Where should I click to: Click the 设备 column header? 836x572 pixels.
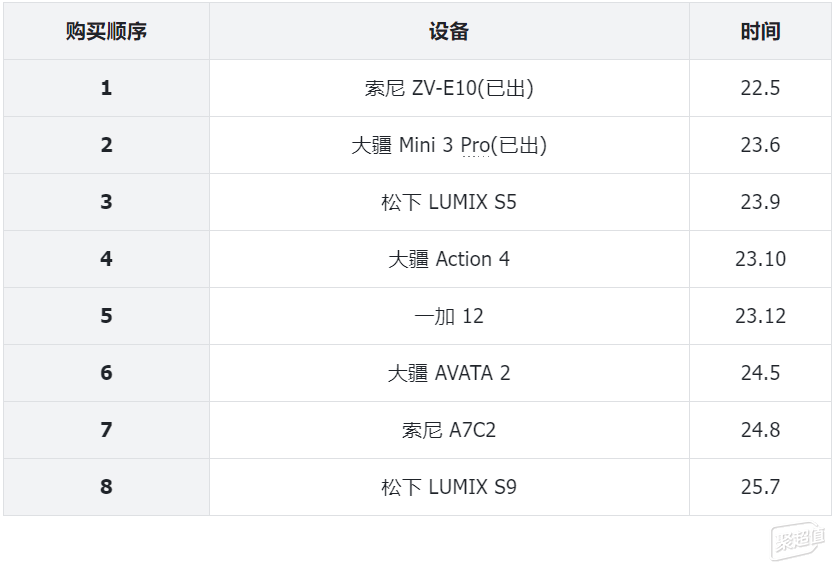tap(449, 31)
